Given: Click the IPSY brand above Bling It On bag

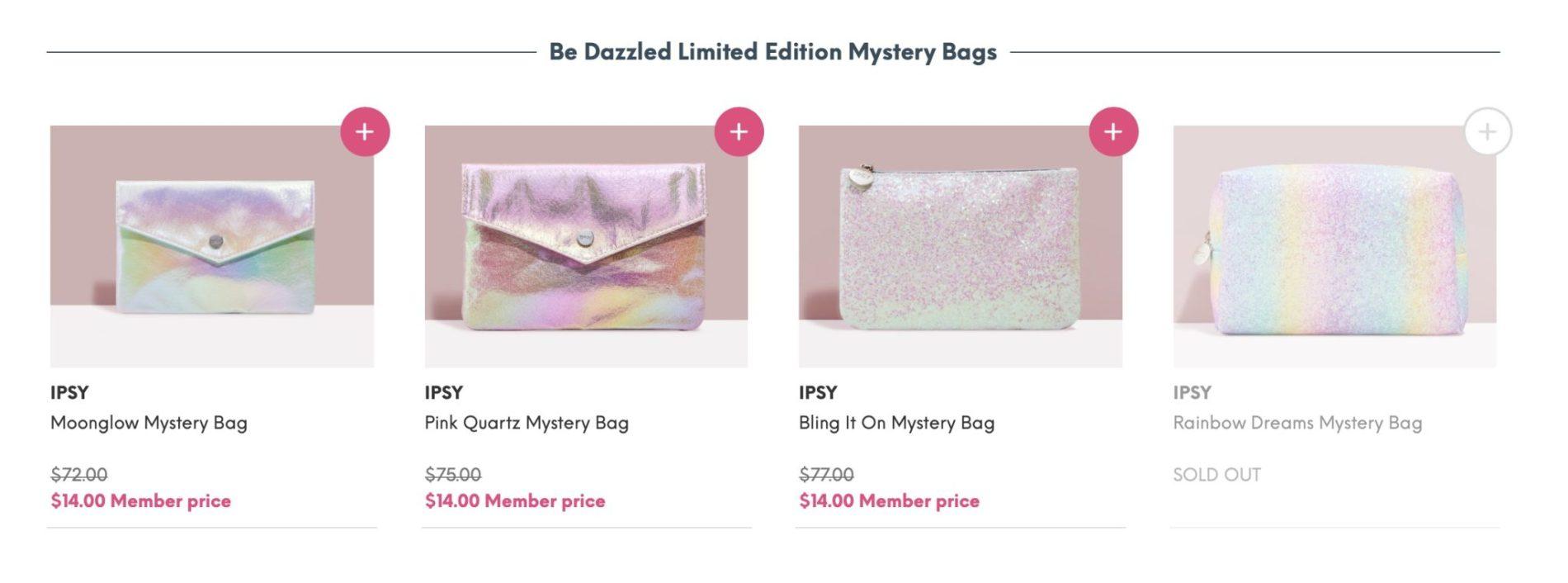Looking at the screenshot, I should coord(818,393).
